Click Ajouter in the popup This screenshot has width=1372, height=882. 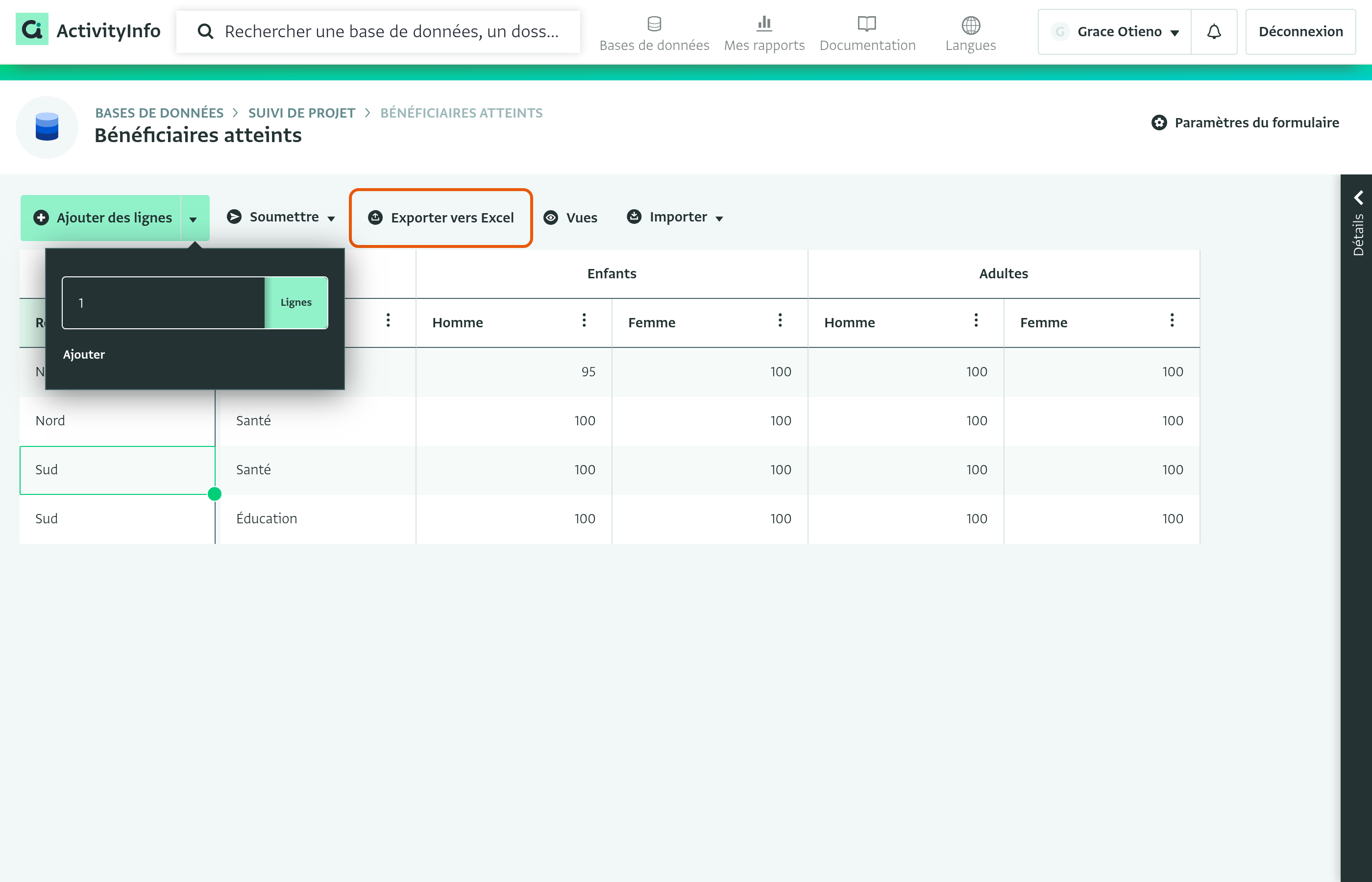(x=84, y=355)
